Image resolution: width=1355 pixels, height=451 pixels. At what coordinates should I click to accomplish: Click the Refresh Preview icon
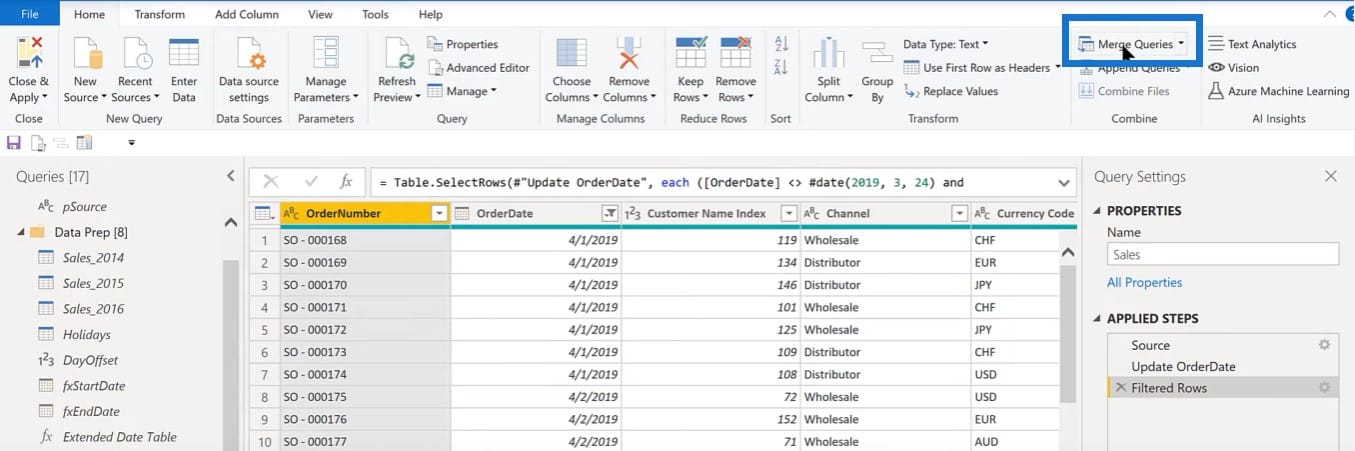point(399,54)
